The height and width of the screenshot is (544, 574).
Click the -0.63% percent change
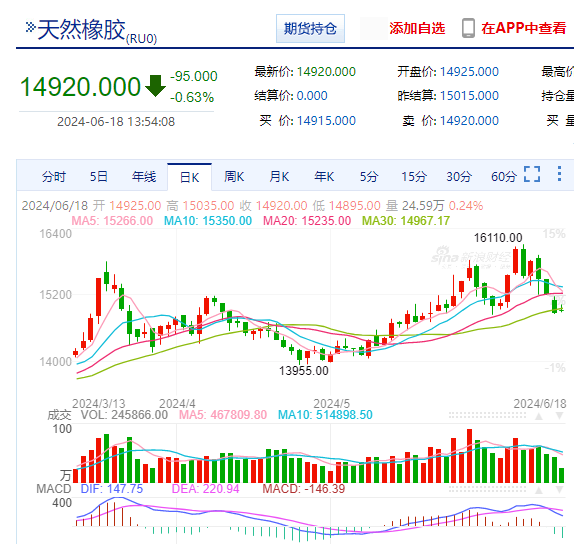pos(192,97)
